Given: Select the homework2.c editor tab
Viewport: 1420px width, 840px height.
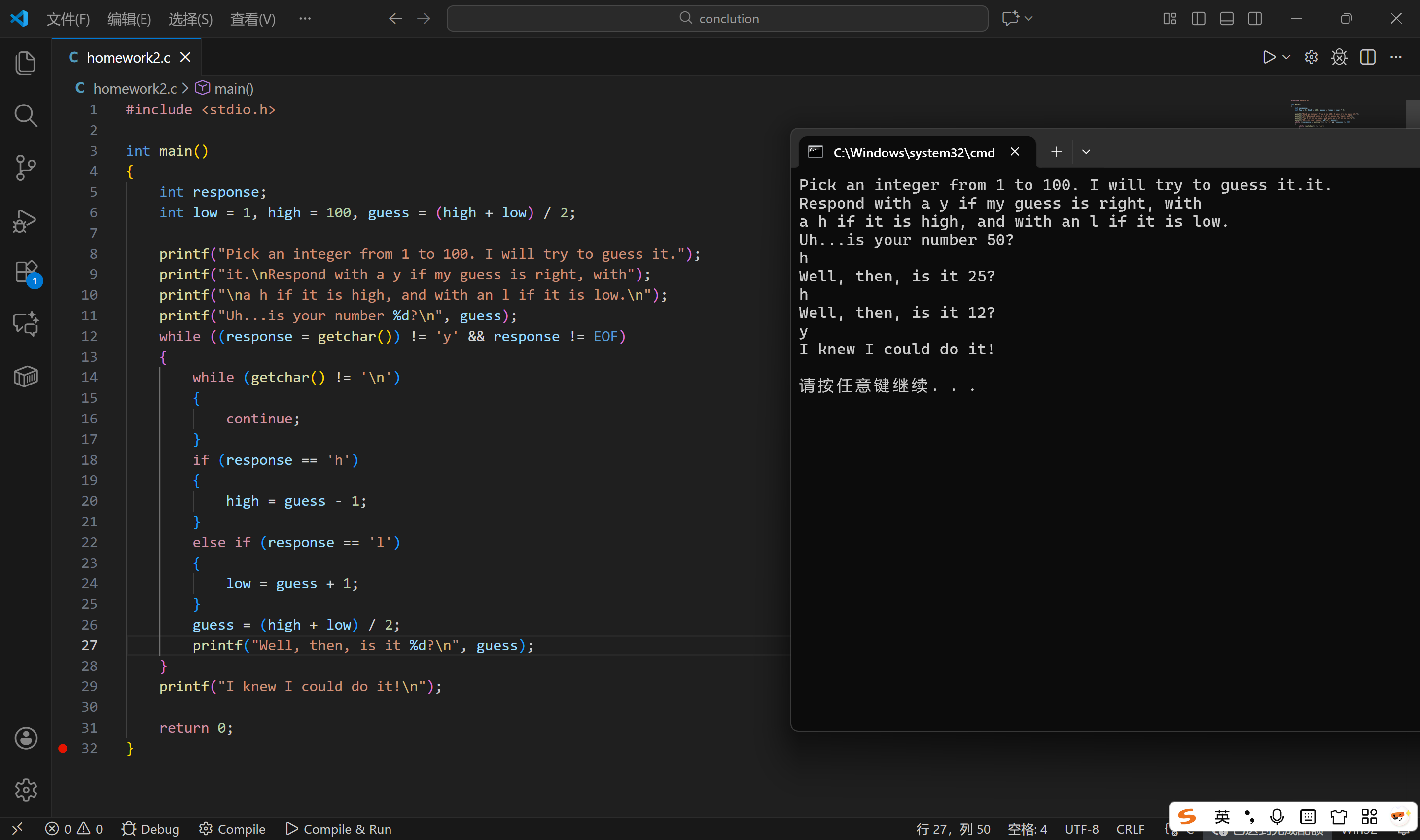Looking at the screenshot, I should point(128,57).
